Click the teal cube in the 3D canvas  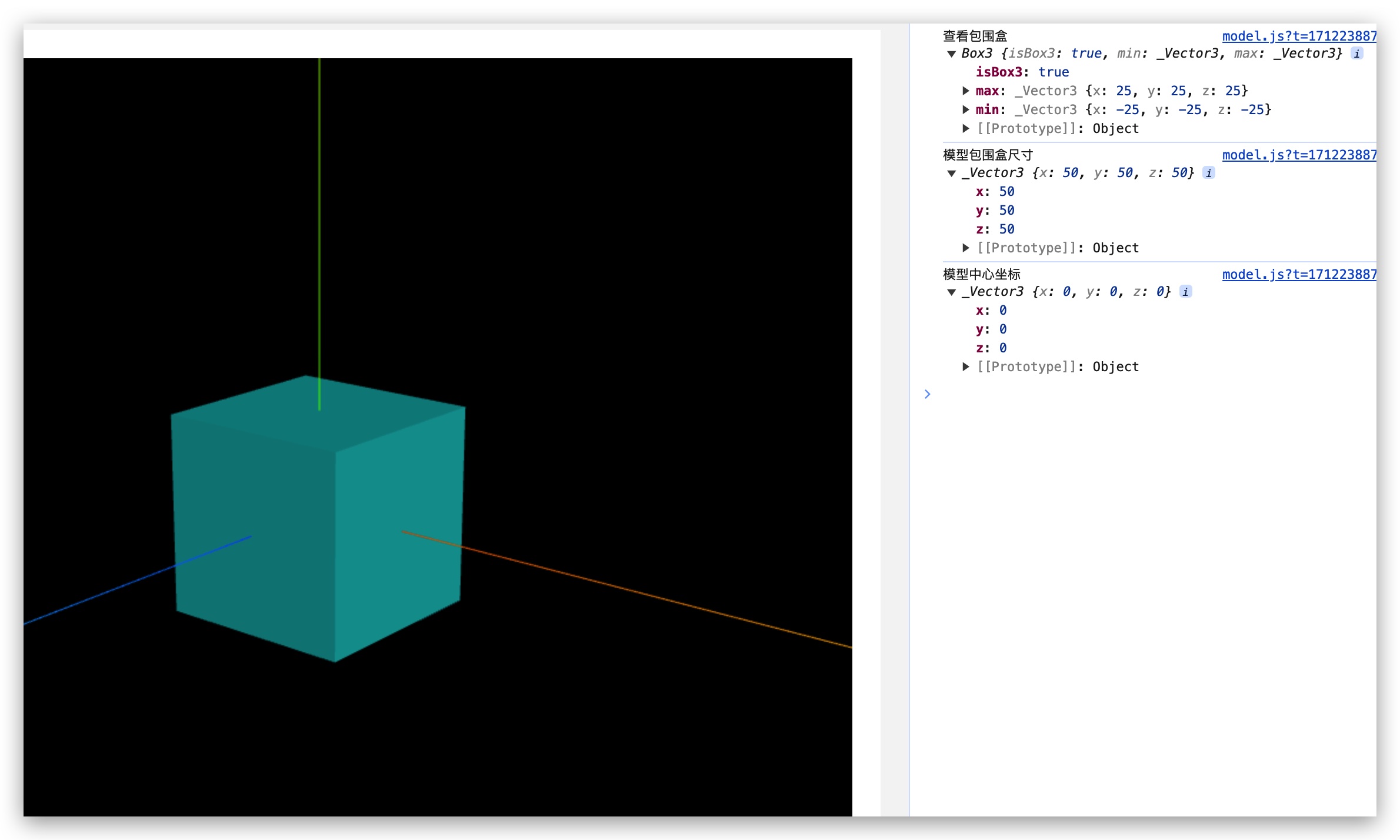[x=318, y=518]
